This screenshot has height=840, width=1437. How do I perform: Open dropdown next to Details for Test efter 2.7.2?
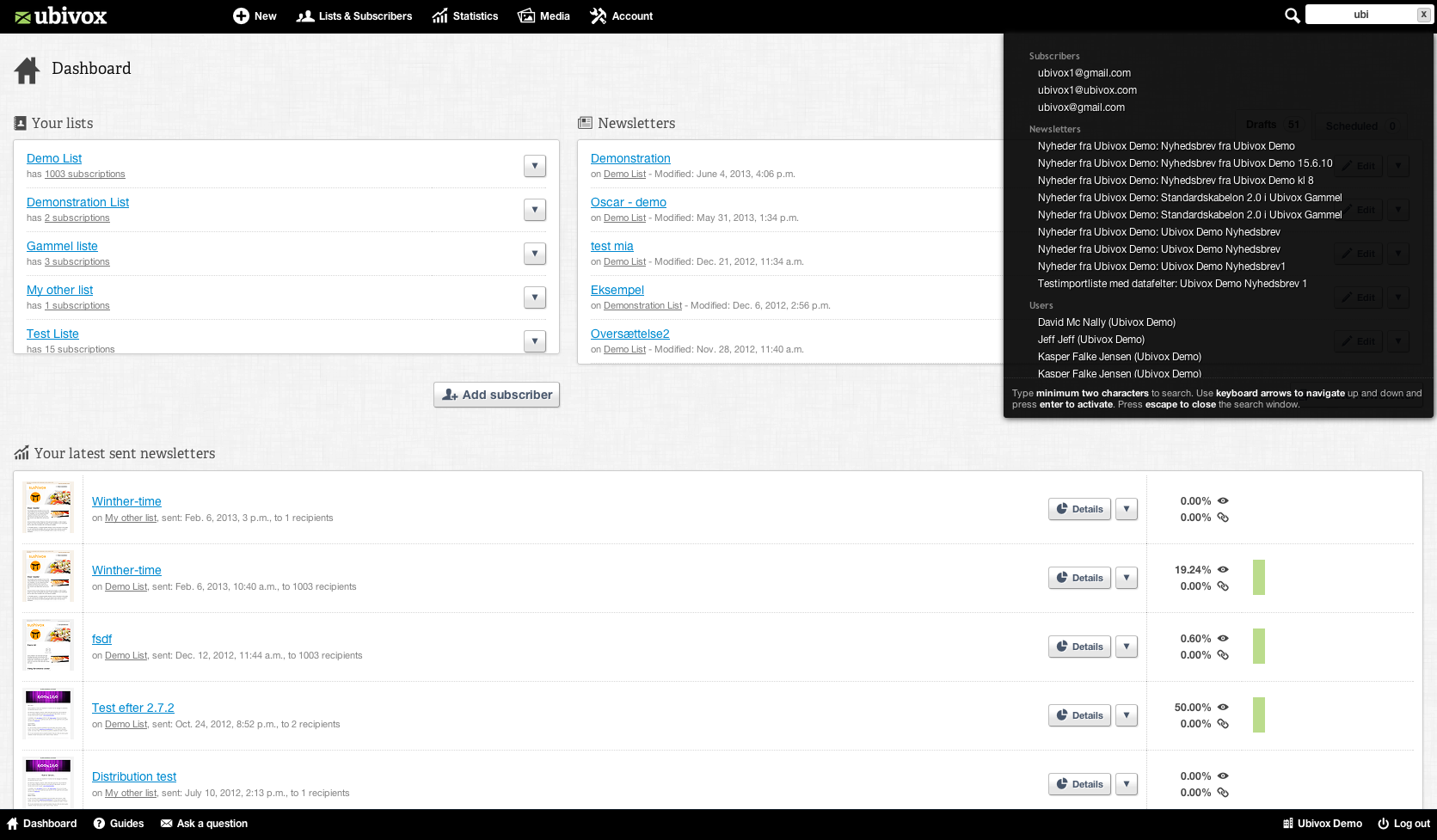tap(1127, 715)
